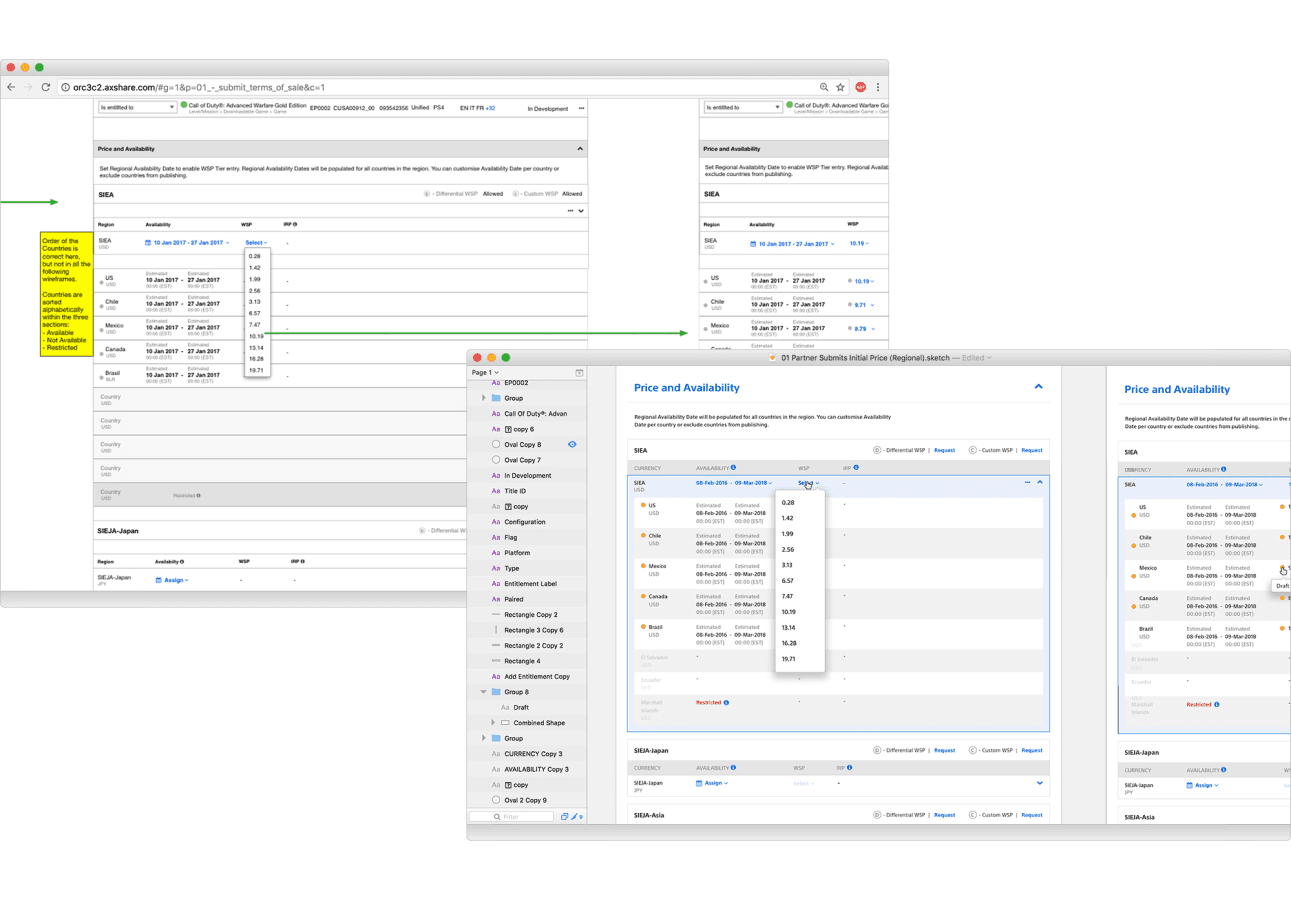Viewport: 1291px width, 909px height.
Task: Choose 16.28 in Sketch WSP list
Action: coord(789,643)
